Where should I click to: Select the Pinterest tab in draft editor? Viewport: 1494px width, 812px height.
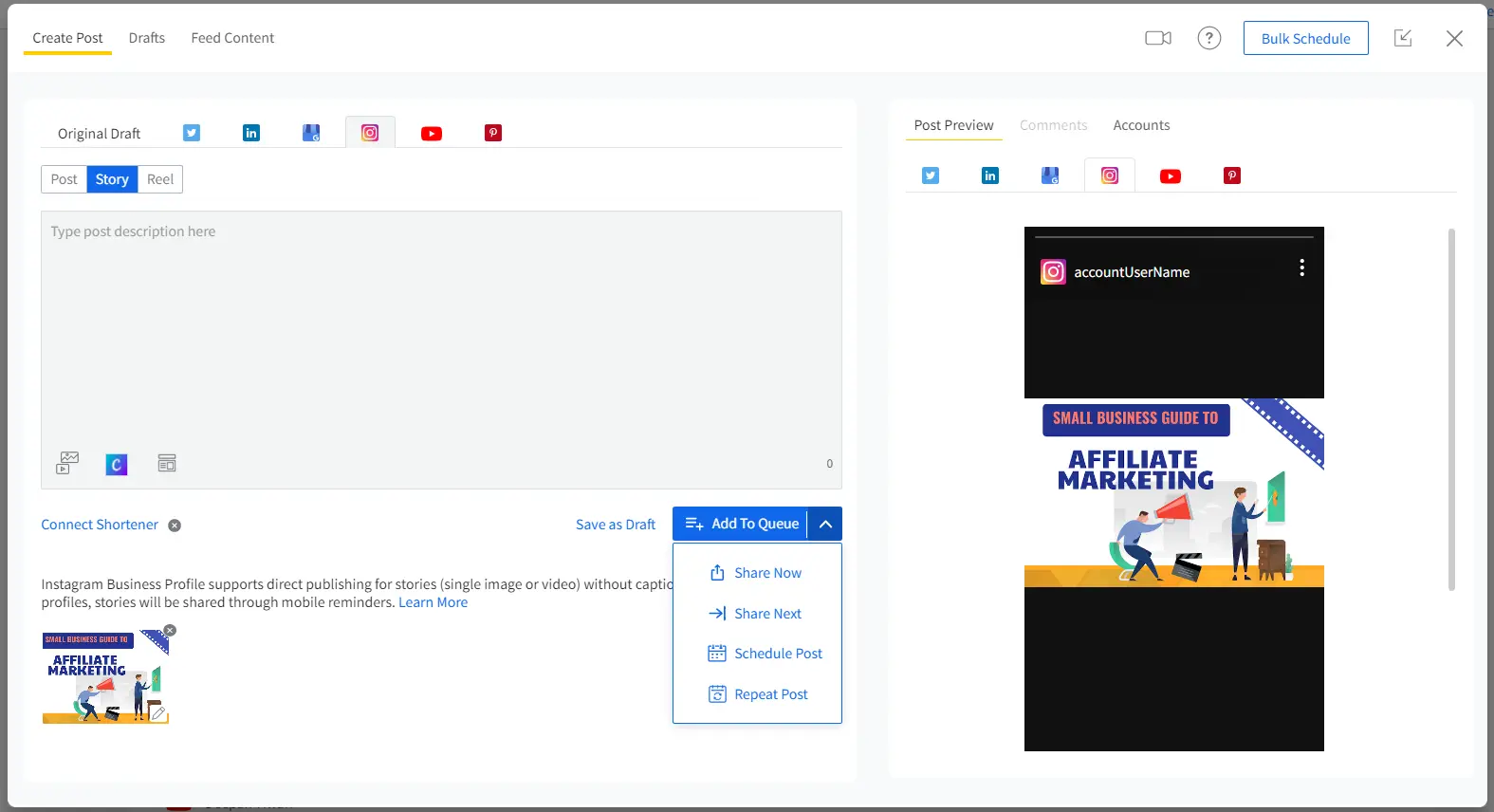(x=493, y=133)
